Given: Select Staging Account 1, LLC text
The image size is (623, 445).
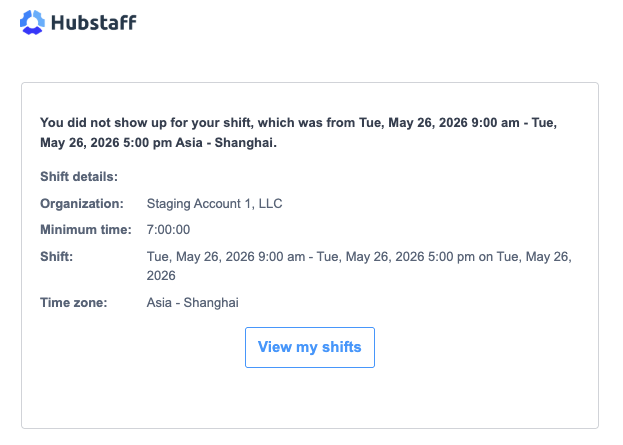Looking at the screenshot, I should [215, 203].
